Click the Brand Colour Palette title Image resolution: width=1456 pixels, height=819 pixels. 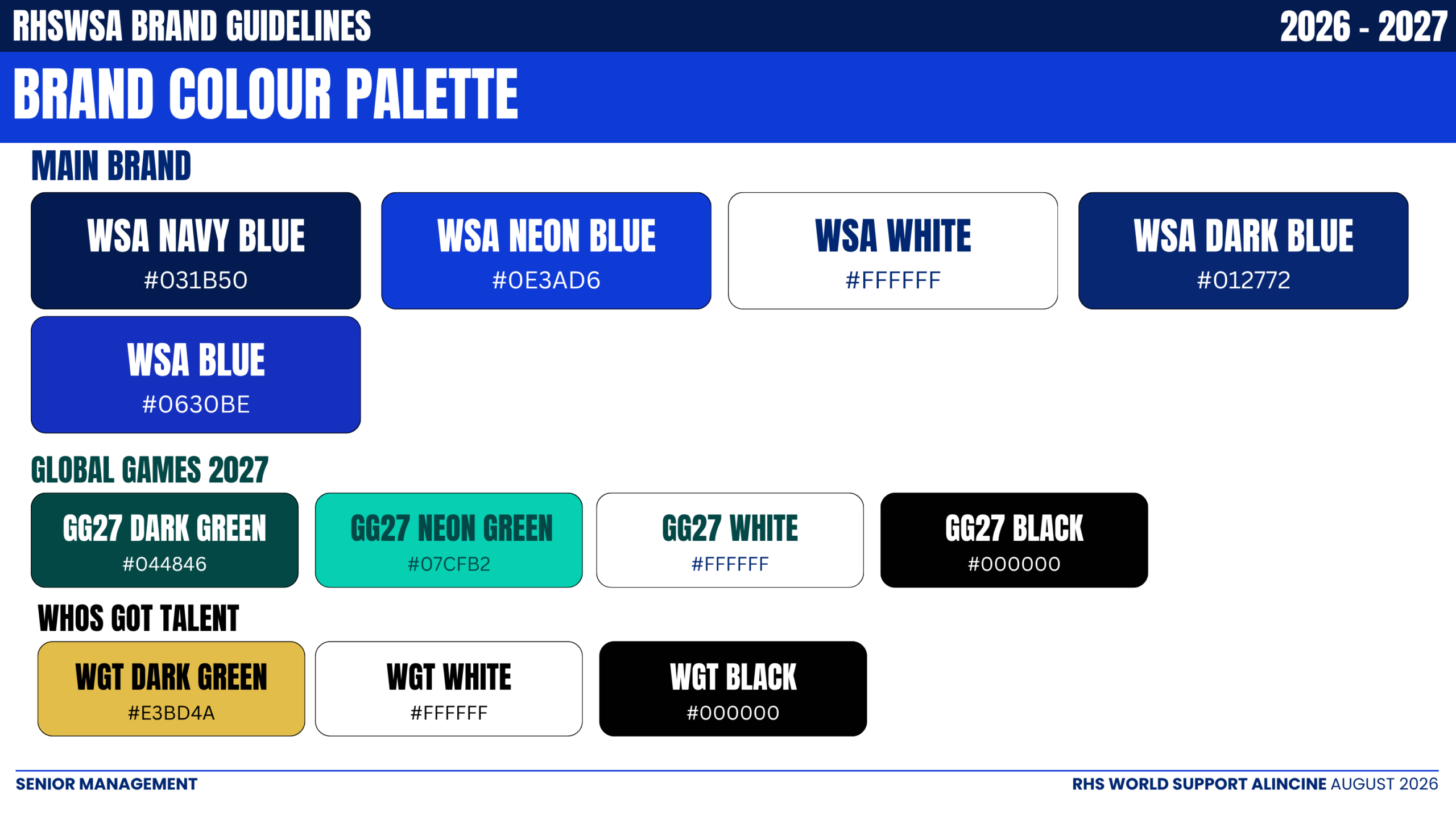point(266,94)
